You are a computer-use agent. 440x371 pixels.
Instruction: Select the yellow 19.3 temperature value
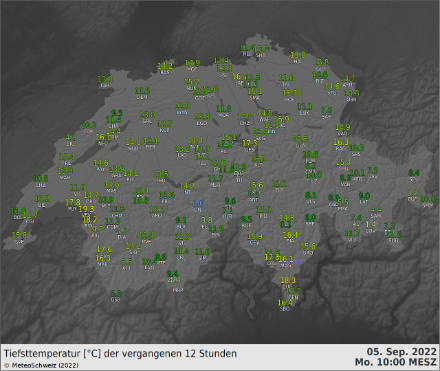[86, 209]
